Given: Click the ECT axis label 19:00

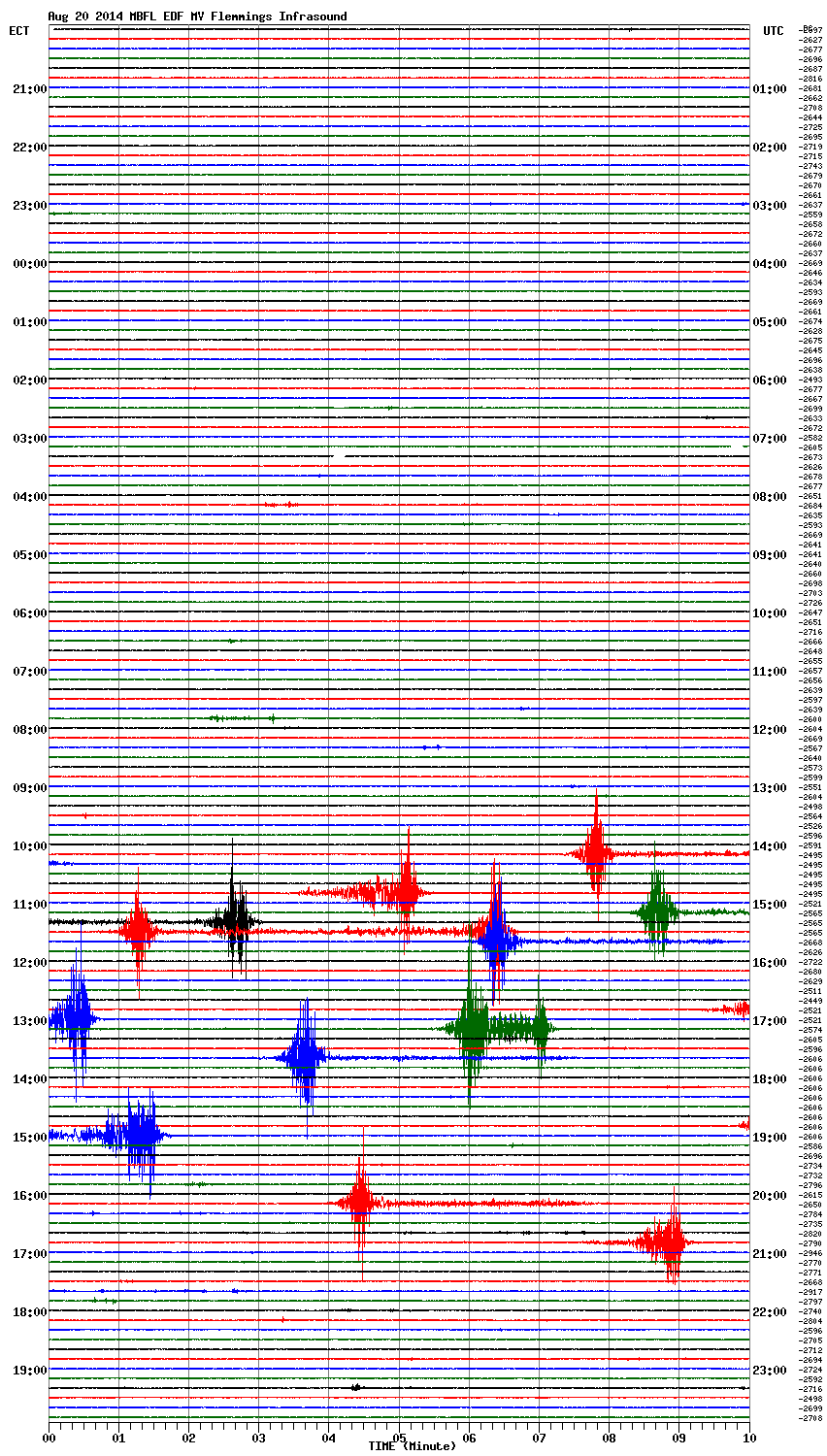Looking at the screenshot, I should [x=29, y=1371].
